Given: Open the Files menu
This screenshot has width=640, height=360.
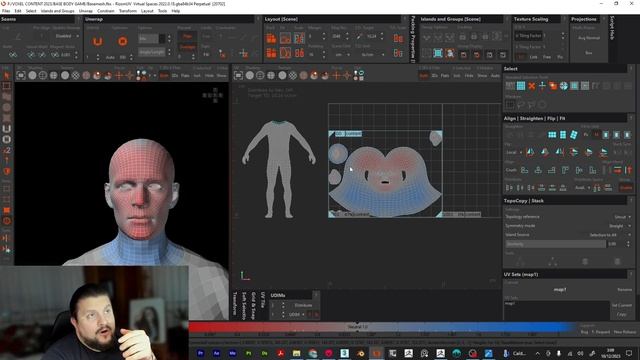Looking at the screenshot, I should tap(6, 11).
